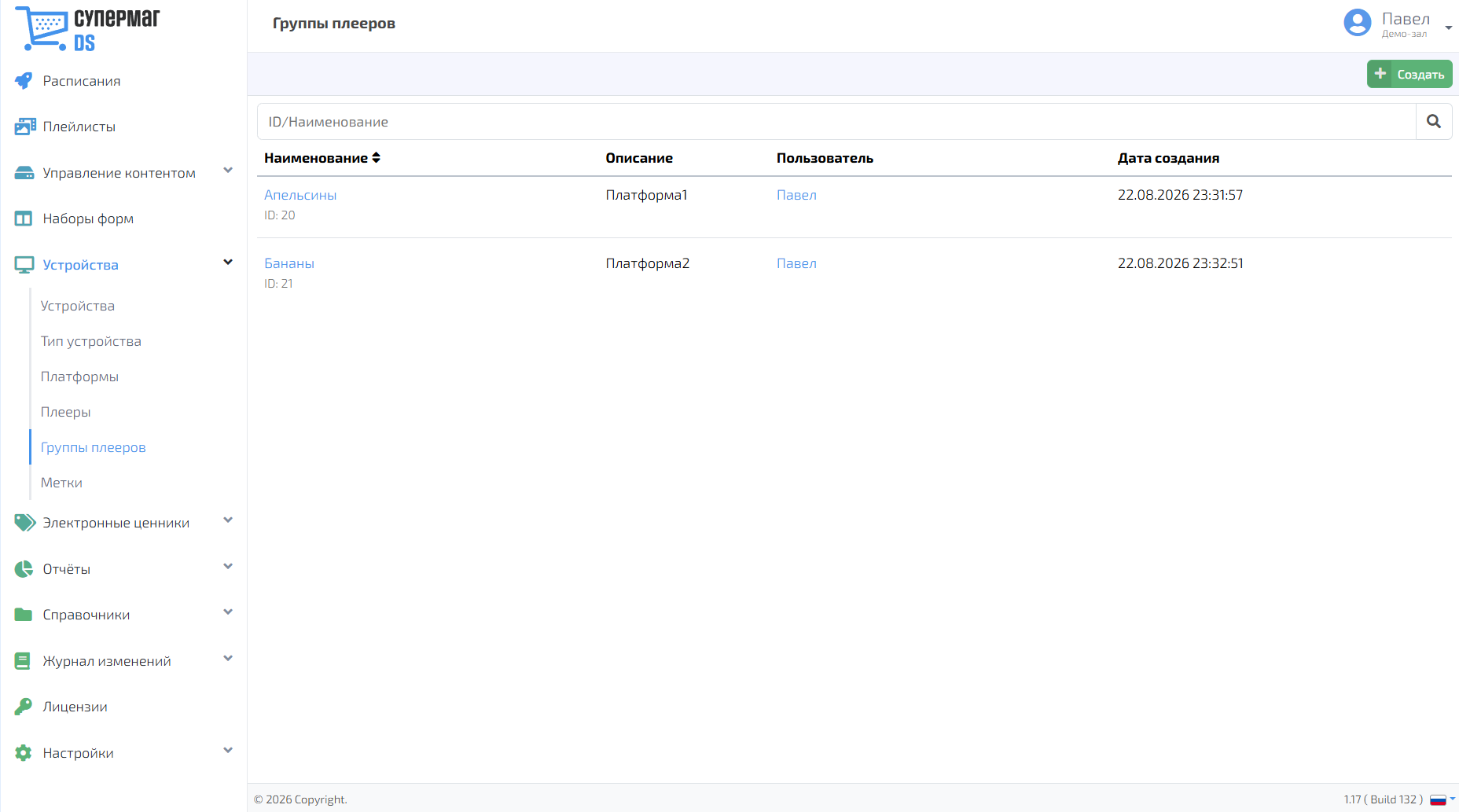The image size is (1459, 812).
Task: Click the Расписания rocket icon
Action: (24, 81)
